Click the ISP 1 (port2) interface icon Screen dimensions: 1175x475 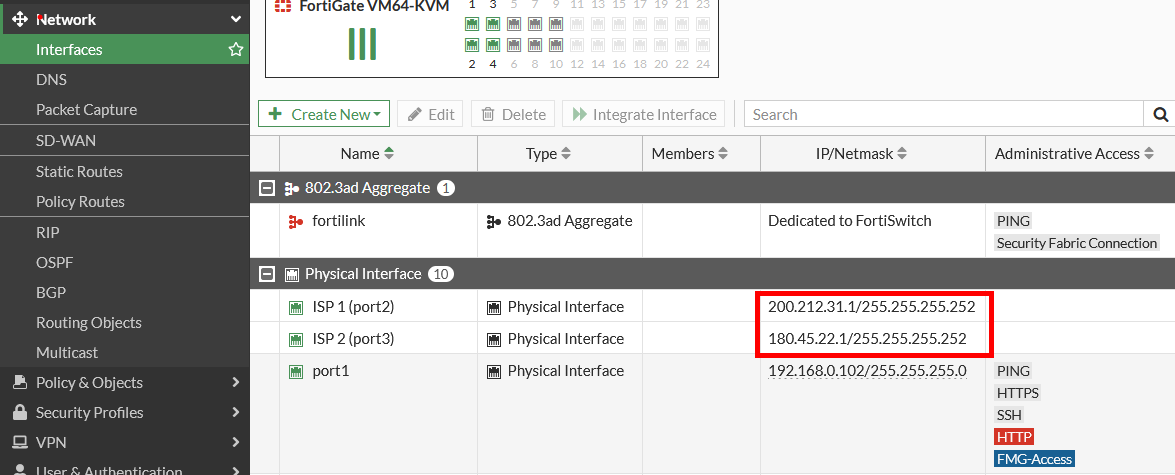pyautogui.click(x=295, y=307)
